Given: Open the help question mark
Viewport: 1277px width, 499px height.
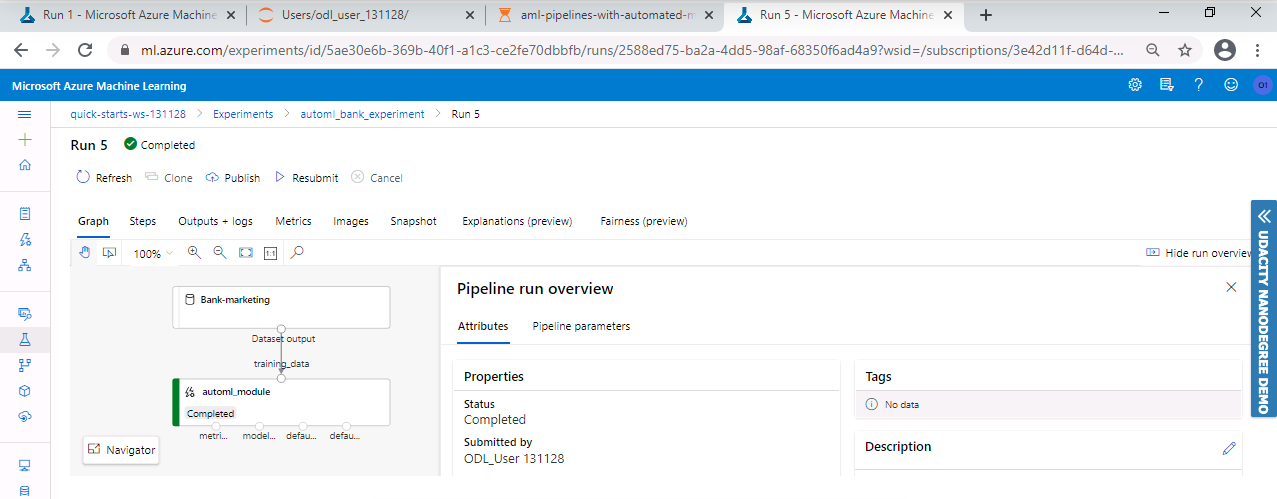Looking at the screenshot, I should [x=1198, y=85].
